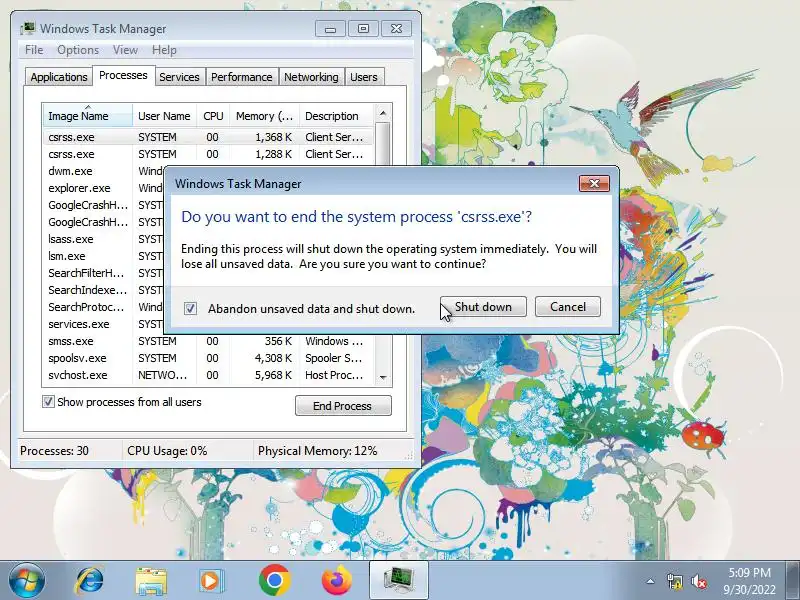Select the SearchIndexe... process
This screenshot has width=800, height=600.
click(88, 290)
